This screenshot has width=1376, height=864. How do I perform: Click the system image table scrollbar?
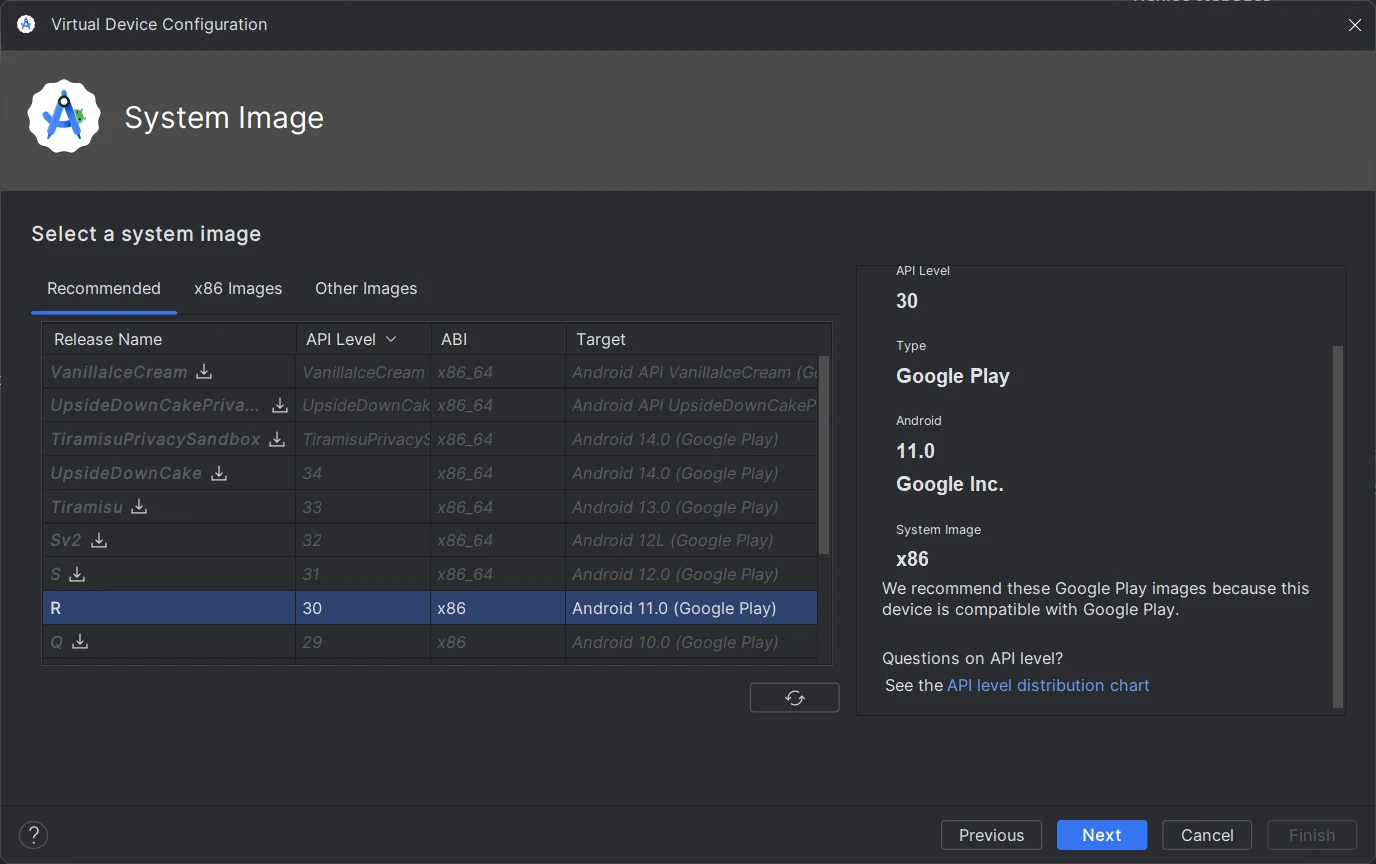tap(824, 455)
